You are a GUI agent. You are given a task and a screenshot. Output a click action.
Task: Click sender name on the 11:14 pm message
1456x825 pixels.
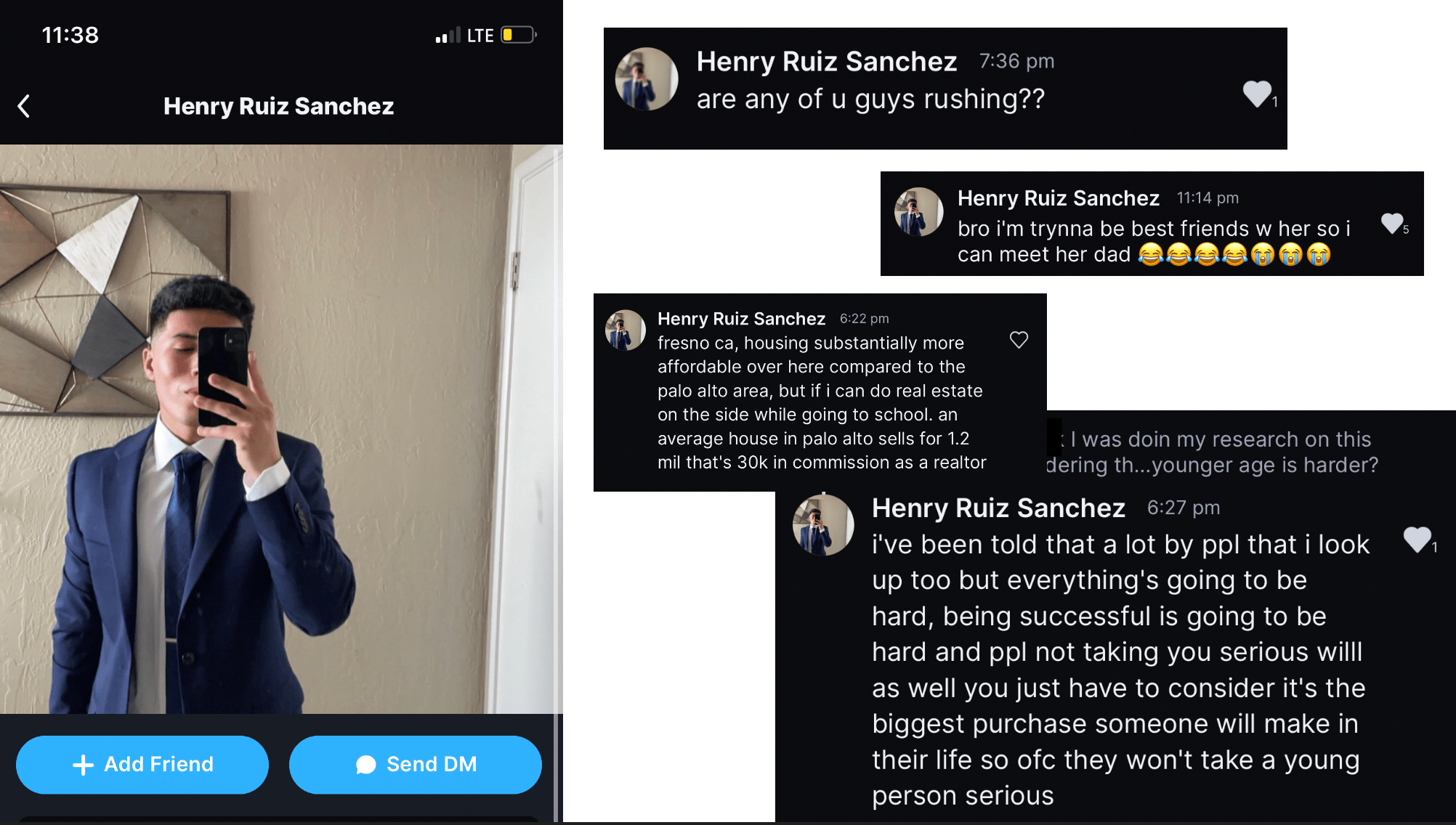pyautogui.click(x=1058, y=198)
